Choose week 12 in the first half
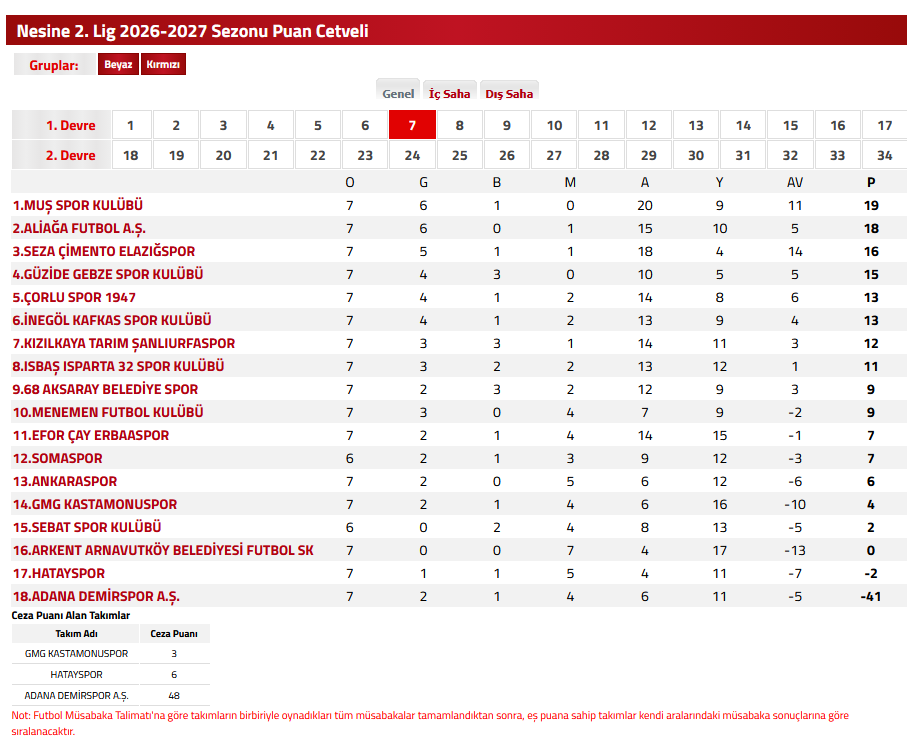This screenshot has width=907, height=742. (x=649, y=125)
